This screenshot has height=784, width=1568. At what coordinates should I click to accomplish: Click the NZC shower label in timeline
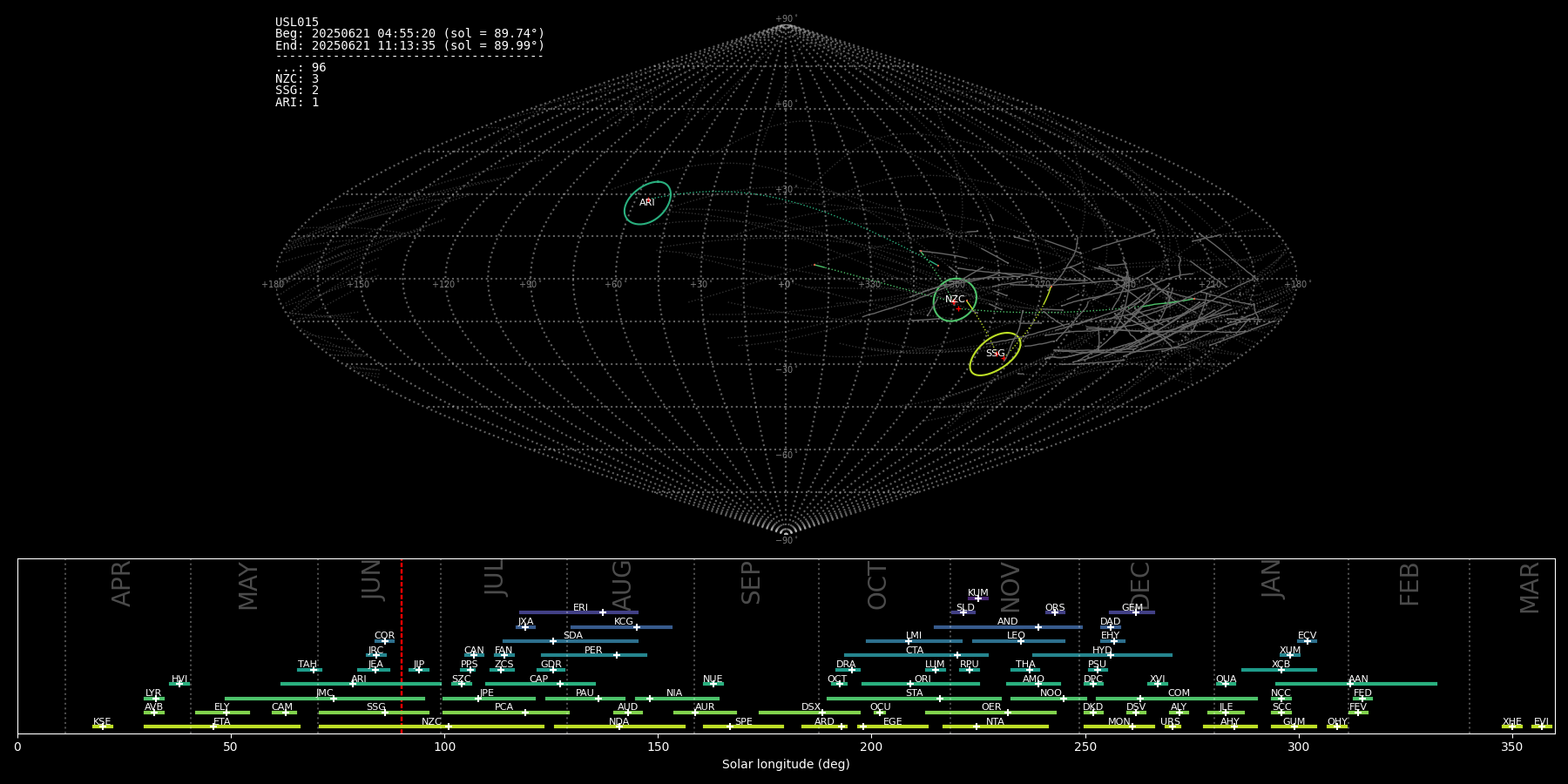(x=431, y=722)
